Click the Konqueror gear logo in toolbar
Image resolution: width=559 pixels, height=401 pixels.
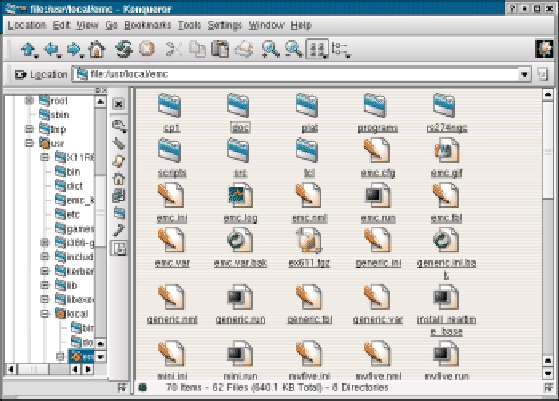point(544,49)
